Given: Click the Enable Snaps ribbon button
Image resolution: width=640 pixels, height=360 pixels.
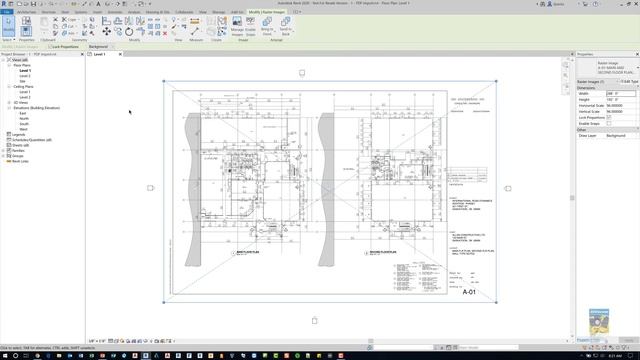Looking at the screenshot, I should (250, 27).
